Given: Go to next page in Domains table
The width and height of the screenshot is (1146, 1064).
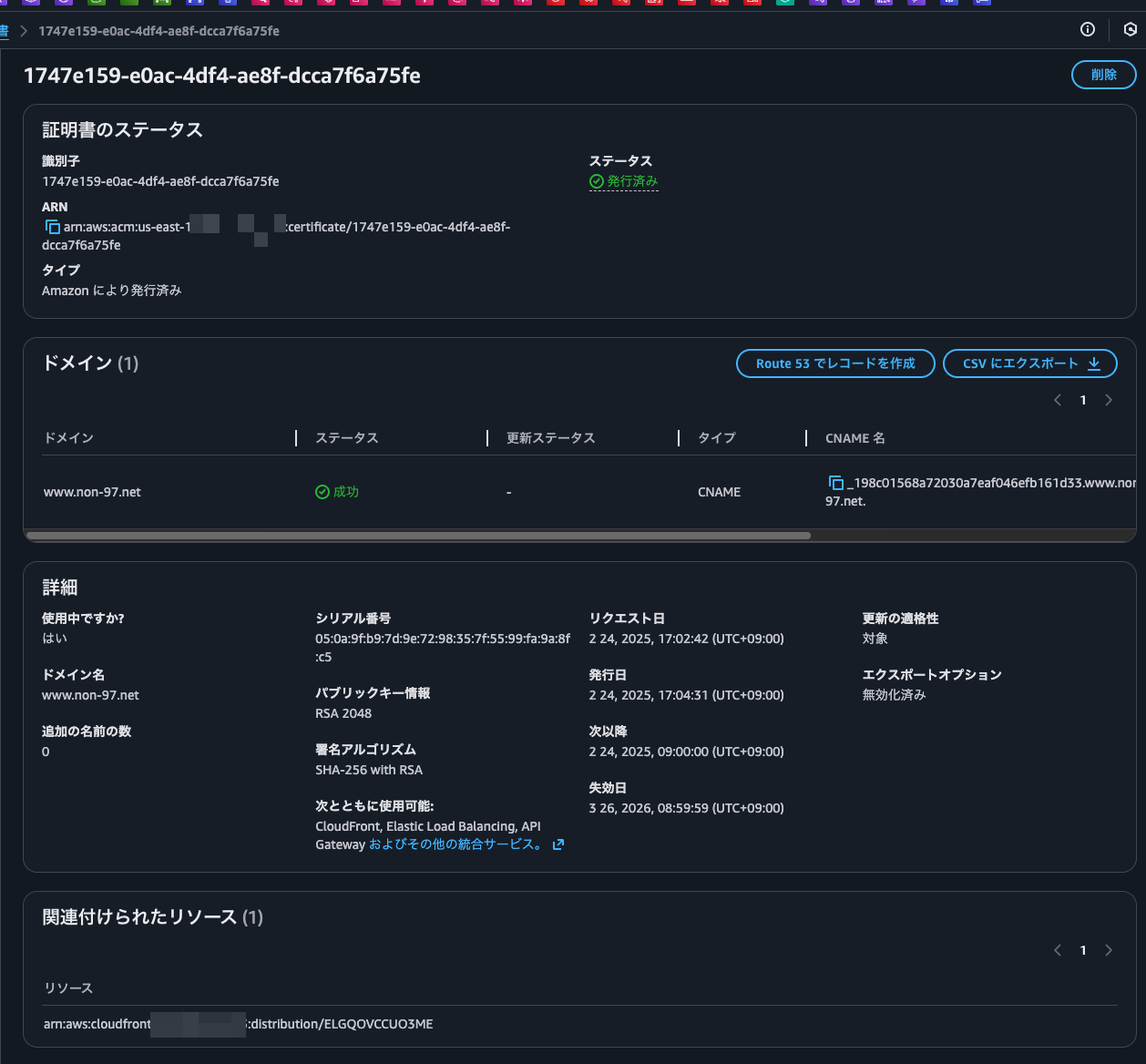Looking at the screenshot, I should (1109, 400).
